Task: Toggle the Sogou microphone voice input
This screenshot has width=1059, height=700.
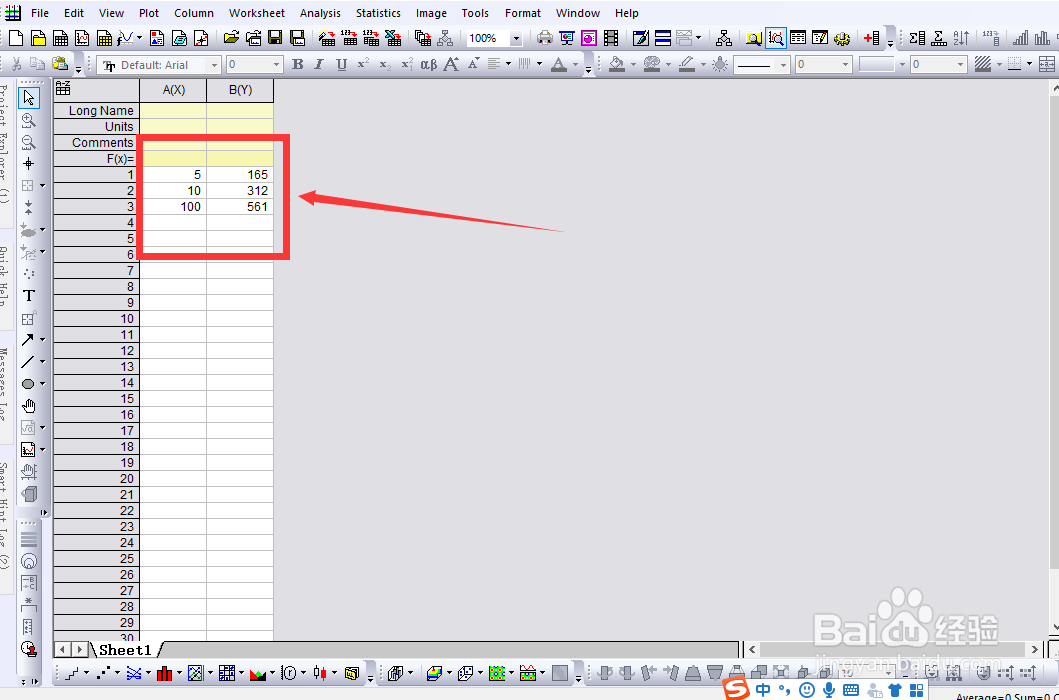Action: point(829,689)
